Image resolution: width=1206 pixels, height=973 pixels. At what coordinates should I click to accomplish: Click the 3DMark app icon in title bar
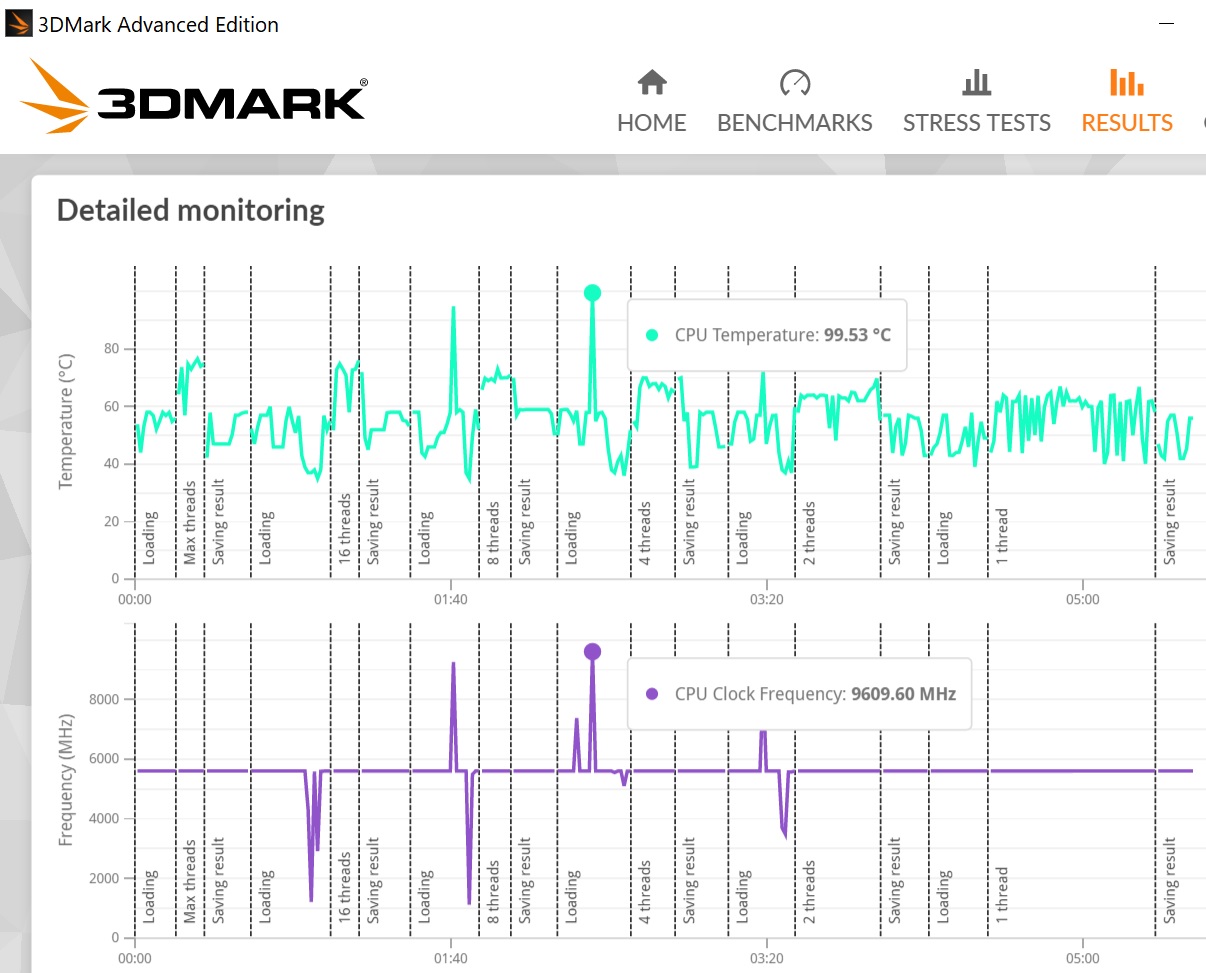coord(18,24)
